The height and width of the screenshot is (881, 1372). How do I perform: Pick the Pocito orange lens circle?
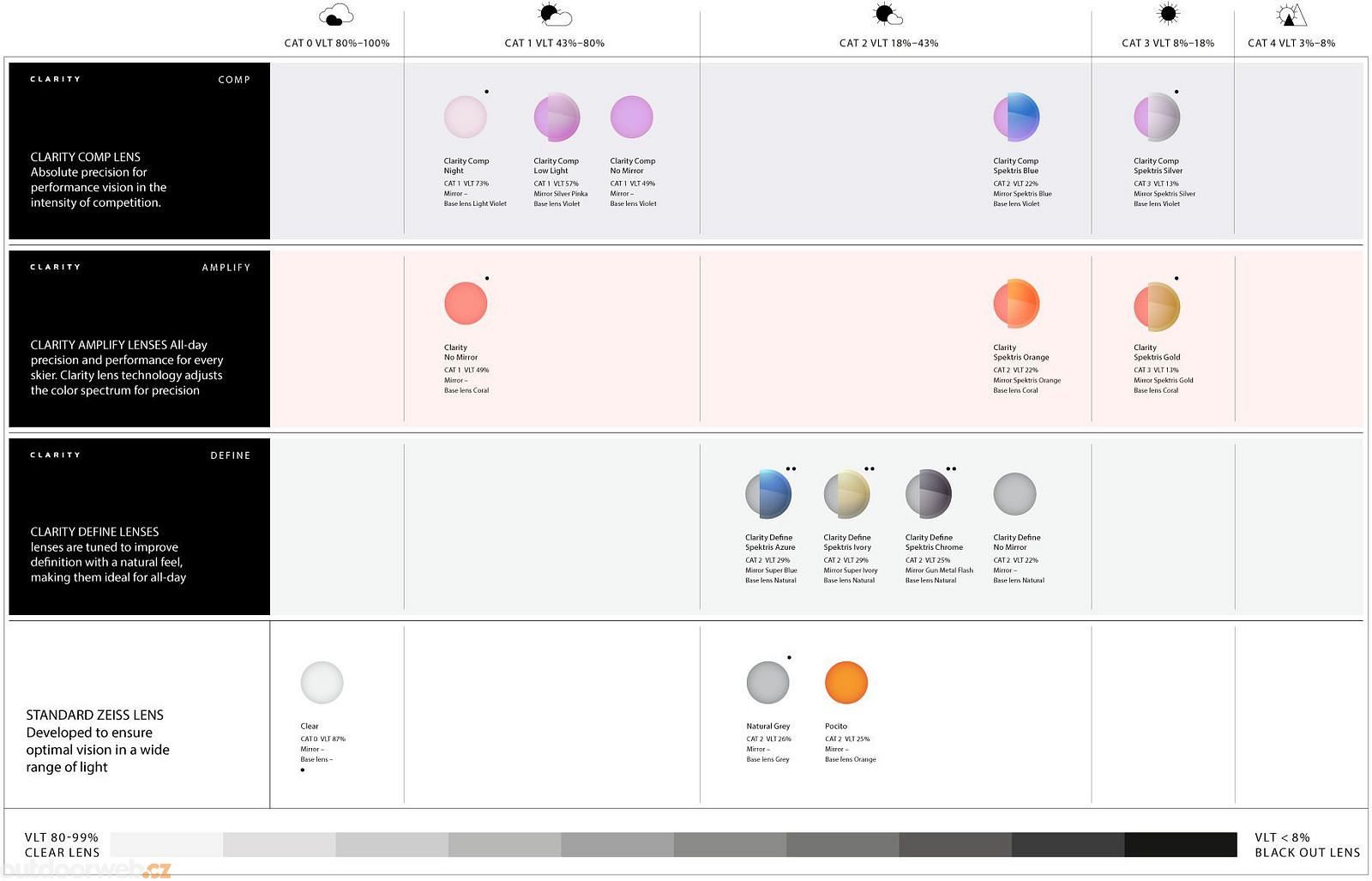point(845,683)
